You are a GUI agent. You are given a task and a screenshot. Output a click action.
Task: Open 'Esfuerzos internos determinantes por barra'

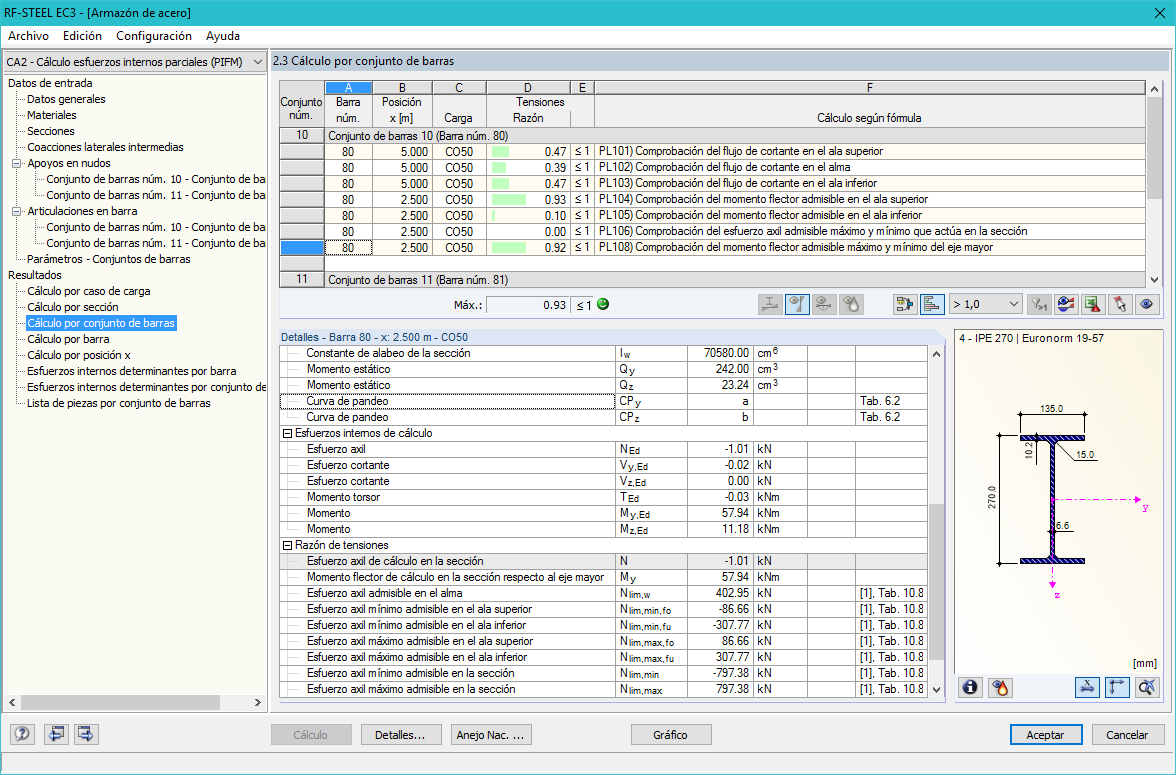(131, 371)
